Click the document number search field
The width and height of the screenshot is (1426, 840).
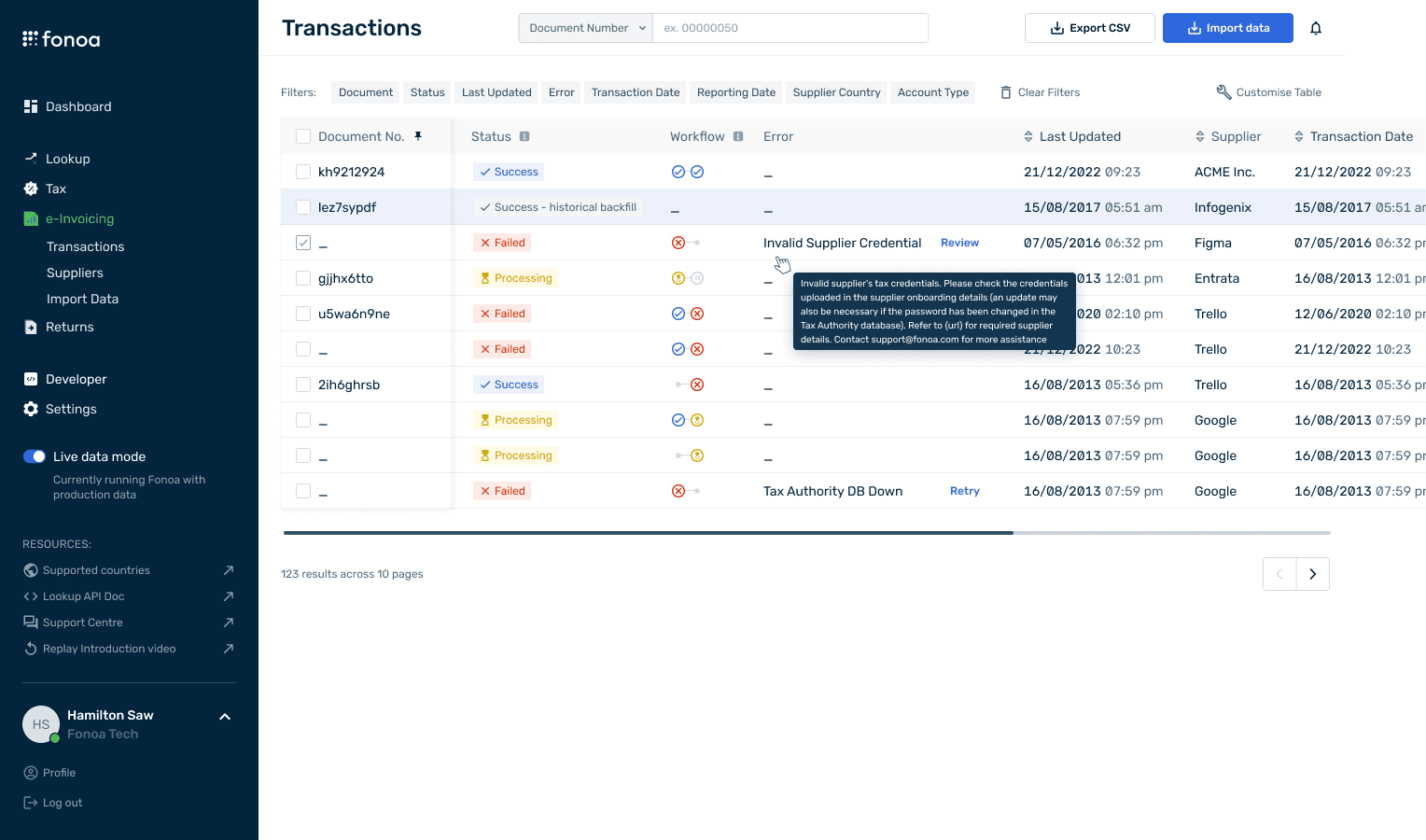790,28
